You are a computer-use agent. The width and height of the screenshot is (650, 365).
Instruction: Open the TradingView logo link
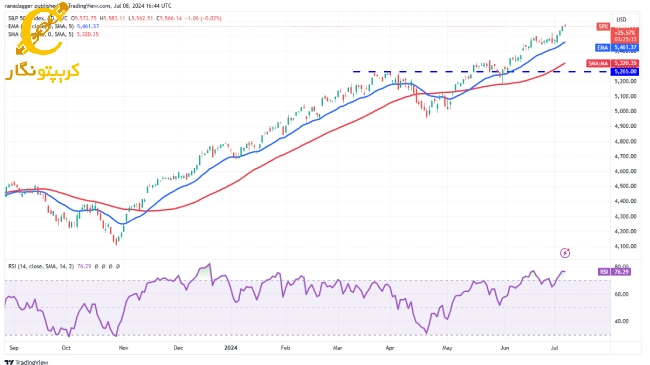[x=26, y=362]
